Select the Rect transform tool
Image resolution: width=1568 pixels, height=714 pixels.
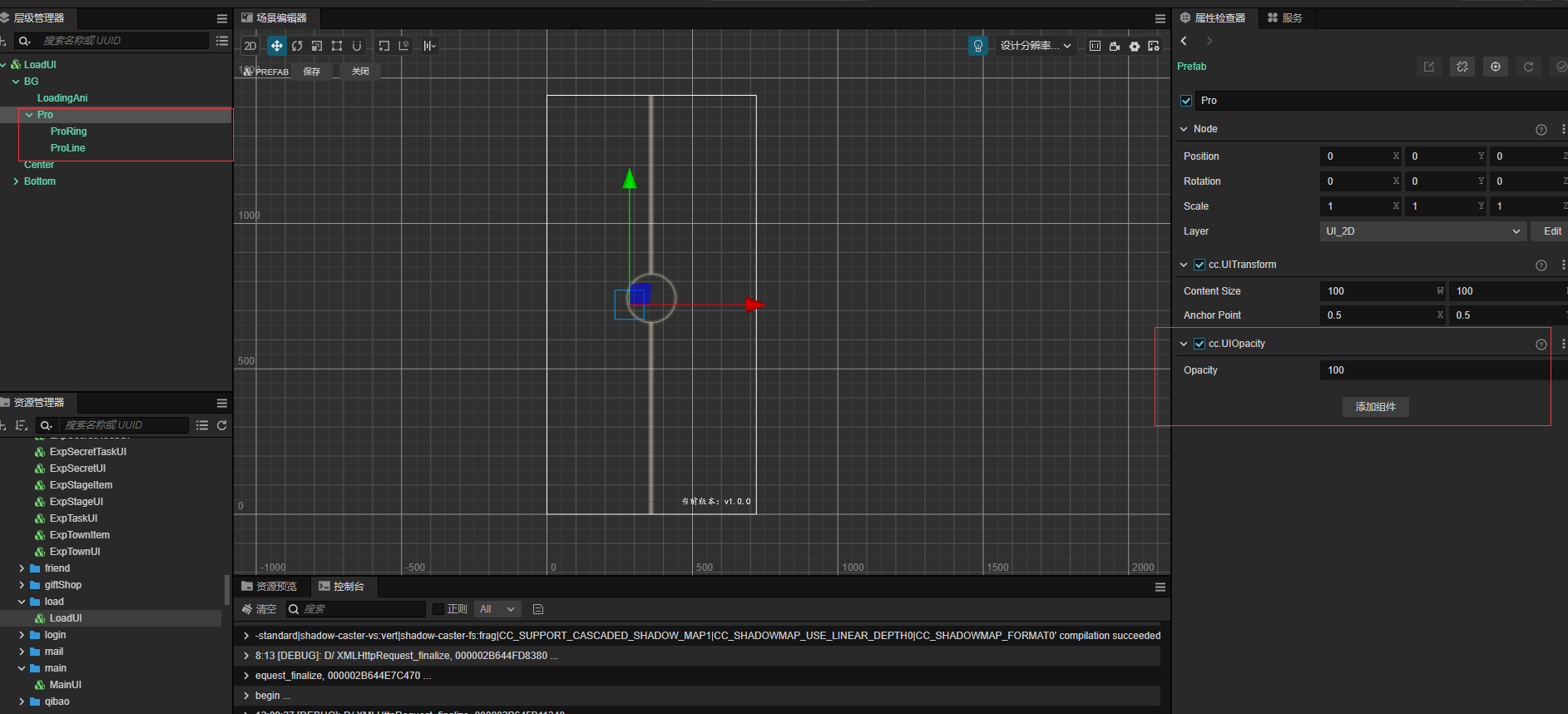(337, 46)
